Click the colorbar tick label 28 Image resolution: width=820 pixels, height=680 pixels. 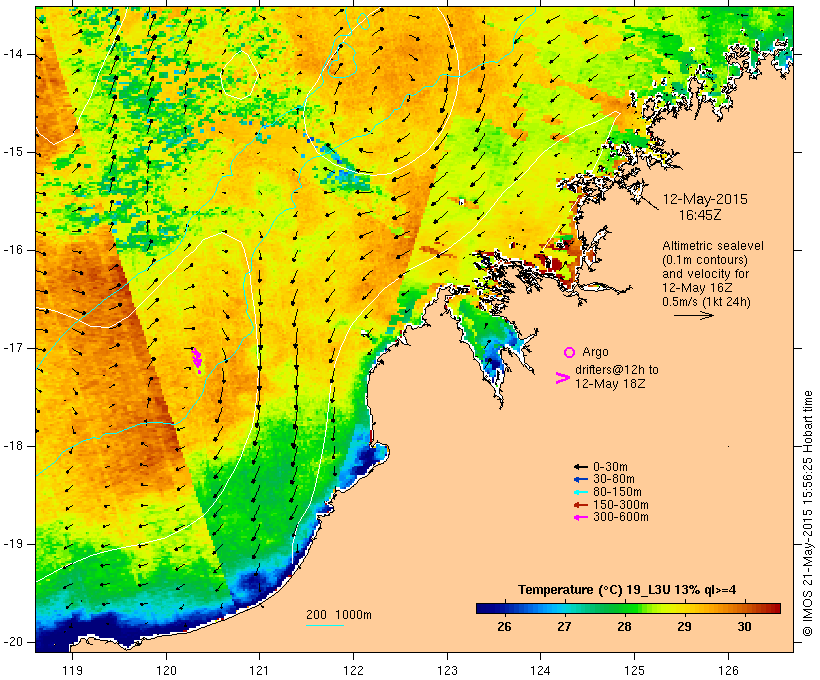coord(624,627)
